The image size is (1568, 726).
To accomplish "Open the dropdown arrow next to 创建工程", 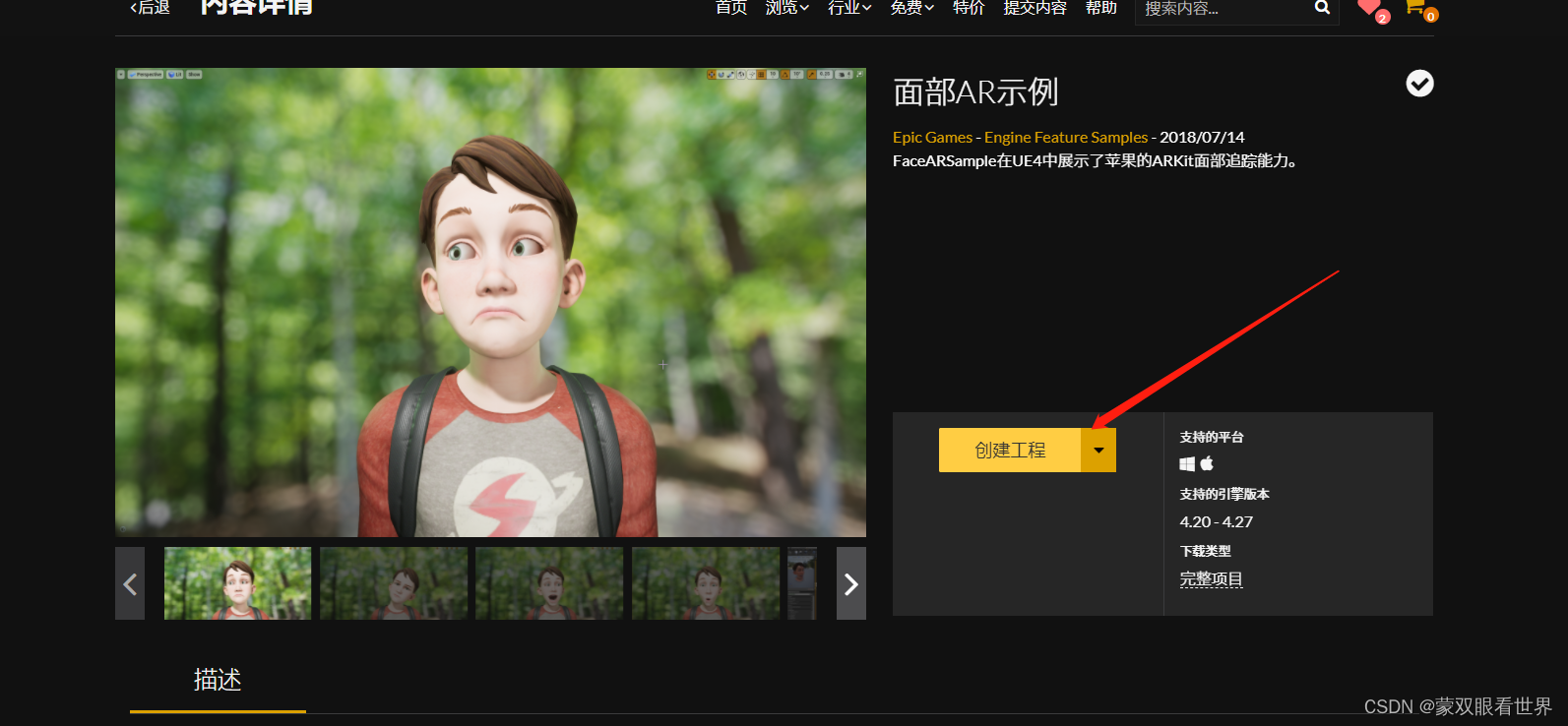I will pos(1098,451).
